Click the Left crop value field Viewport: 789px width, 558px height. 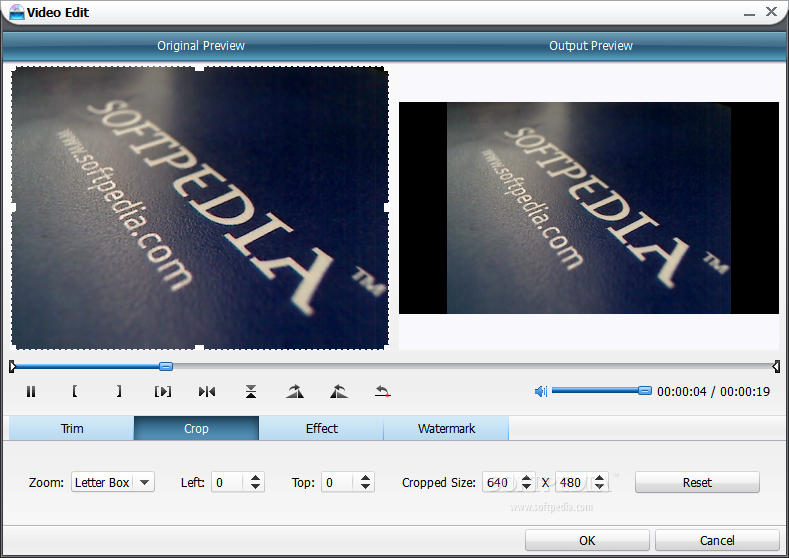click(x=227, y=483)
